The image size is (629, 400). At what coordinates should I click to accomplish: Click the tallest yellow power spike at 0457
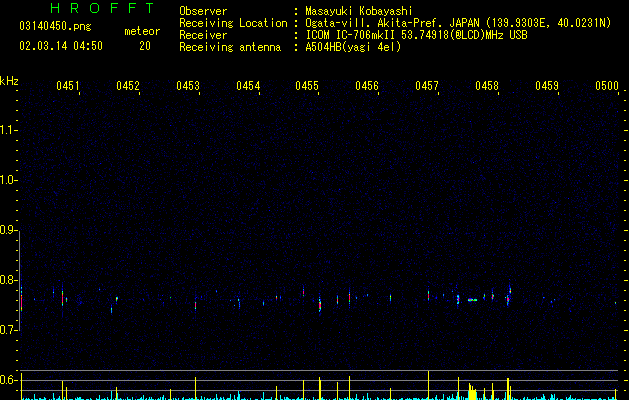coord(428,385)
